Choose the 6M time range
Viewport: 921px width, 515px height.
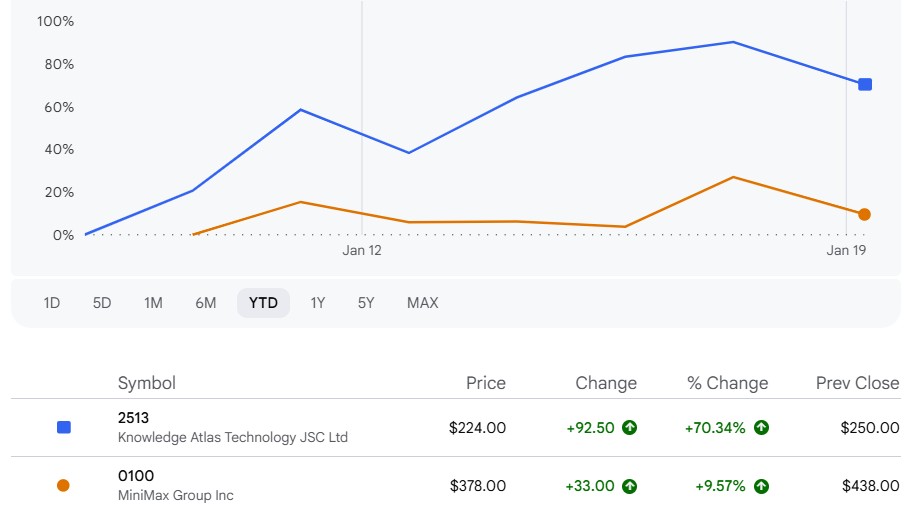pyautogui.click(x=206, y=303)
